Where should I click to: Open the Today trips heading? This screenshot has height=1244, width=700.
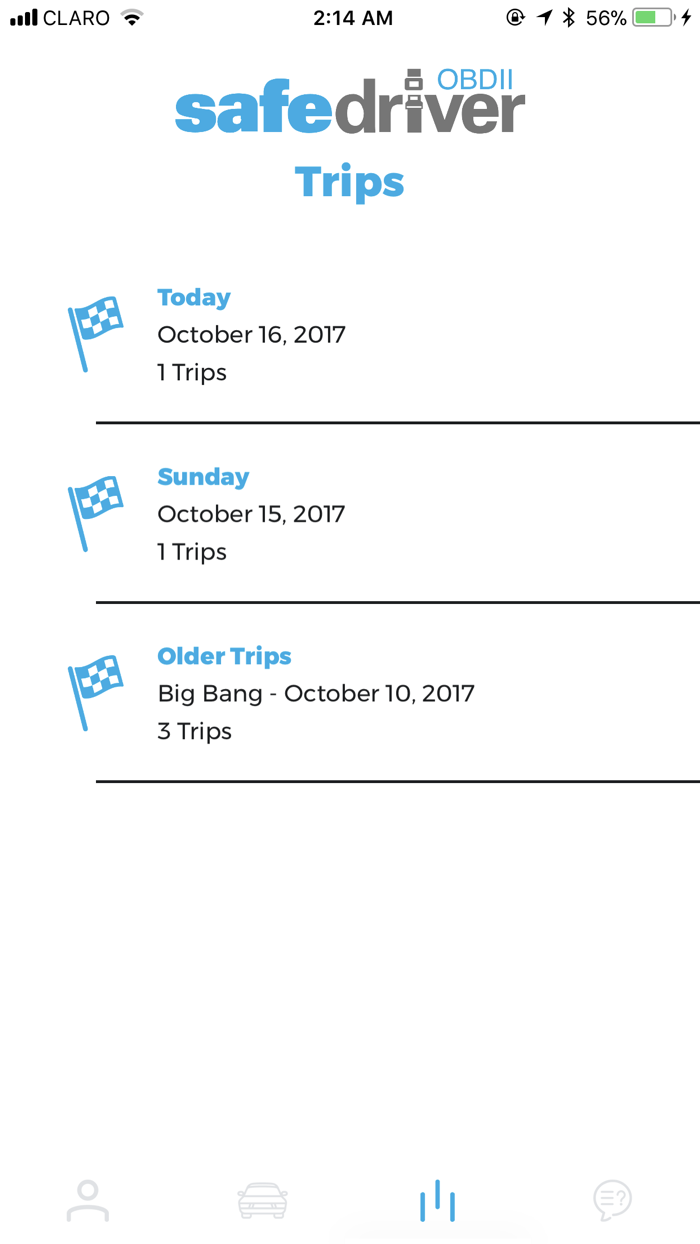click(194, 298)
